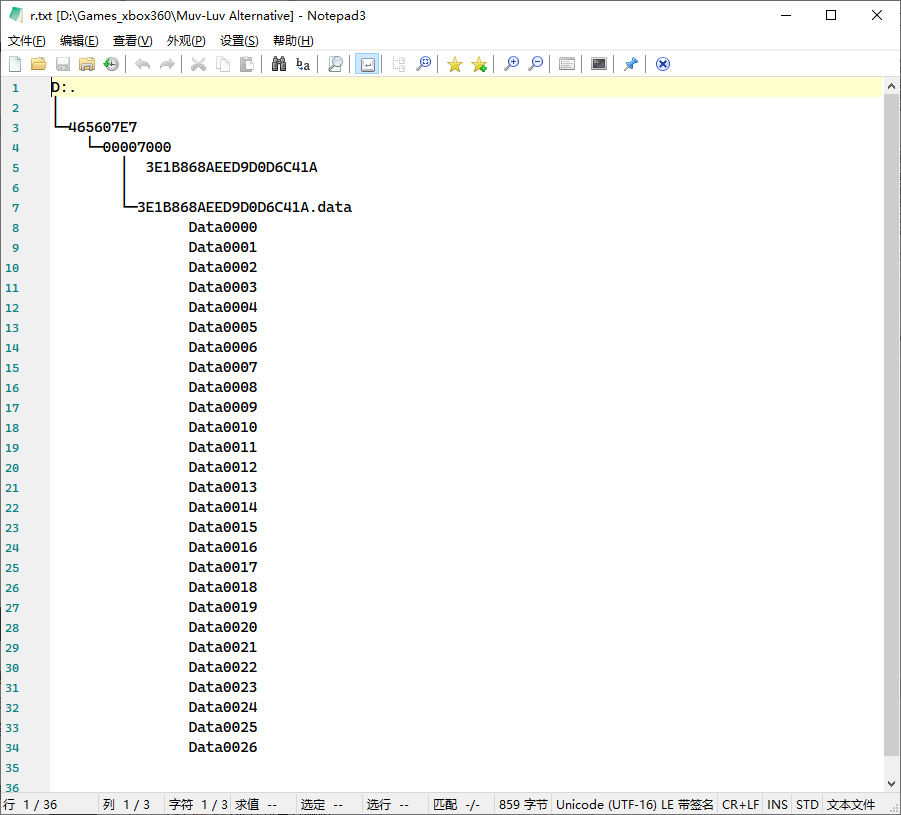Click the 文本文件 scheme status field
The height and width of the screenshot is (815, 901).
[851, 805]
